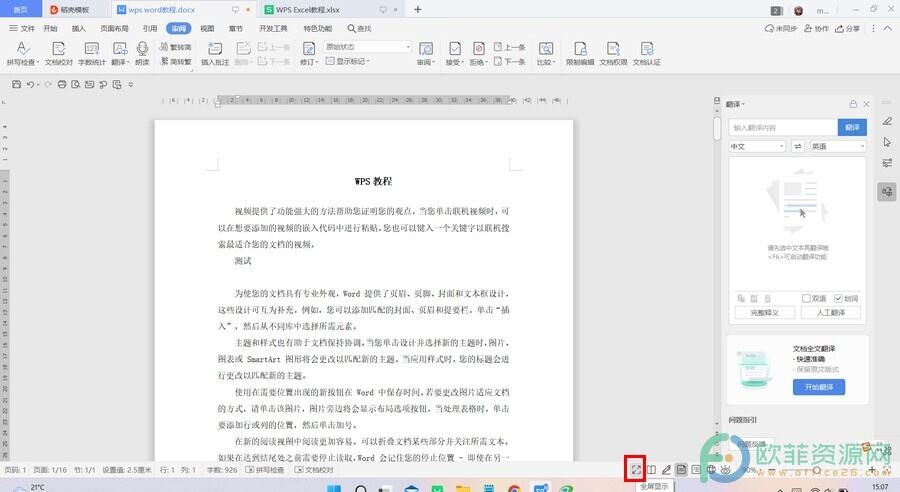Click the blue 翻译 translate button

click(852, 127)
